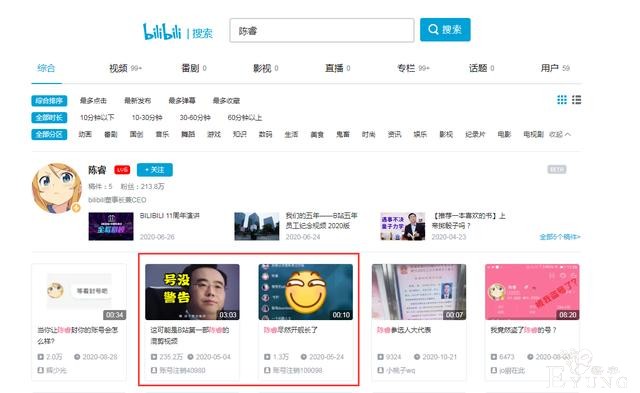This screenshot has height=393, width=640.
Task: Click the blue 搜索 search button
Action: pyautogui.click(x=445, y=29)
